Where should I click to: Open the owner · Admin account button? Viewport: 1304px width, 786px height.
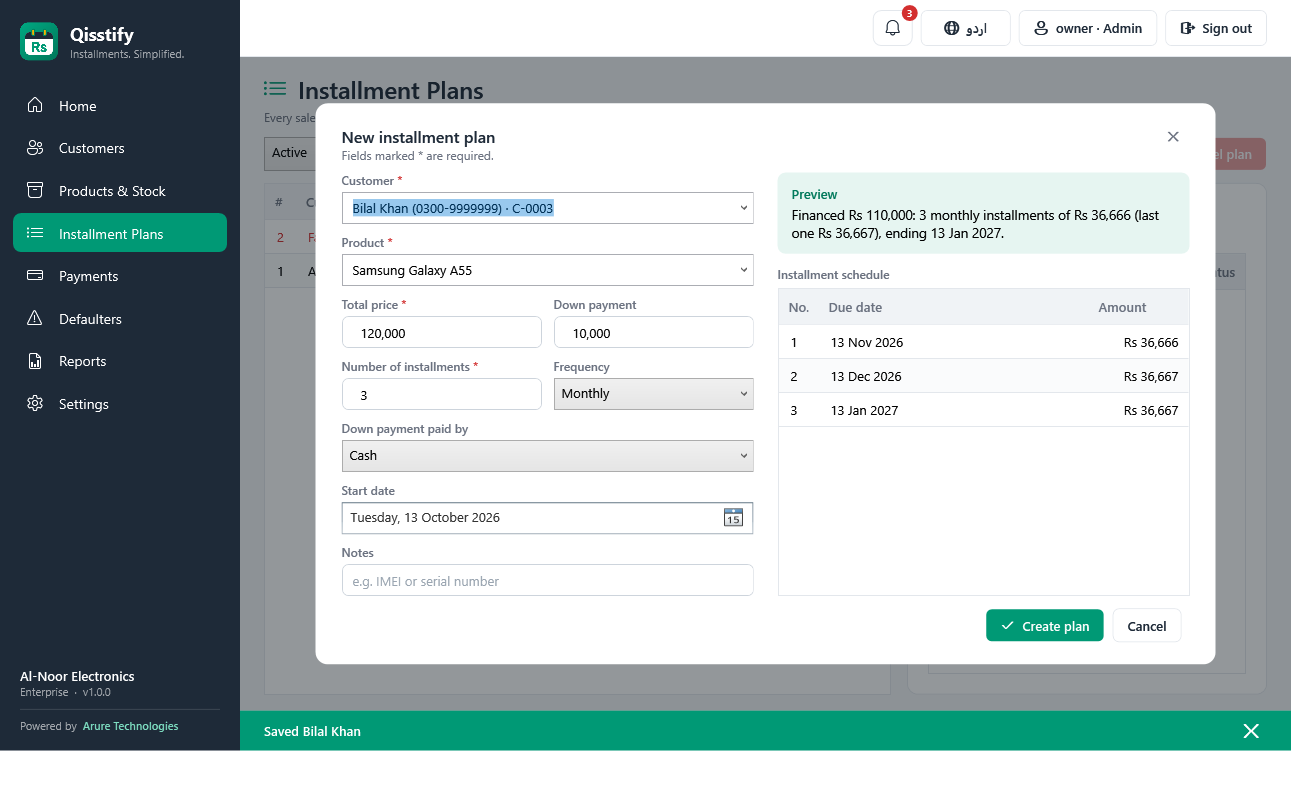click(1087, 28)
